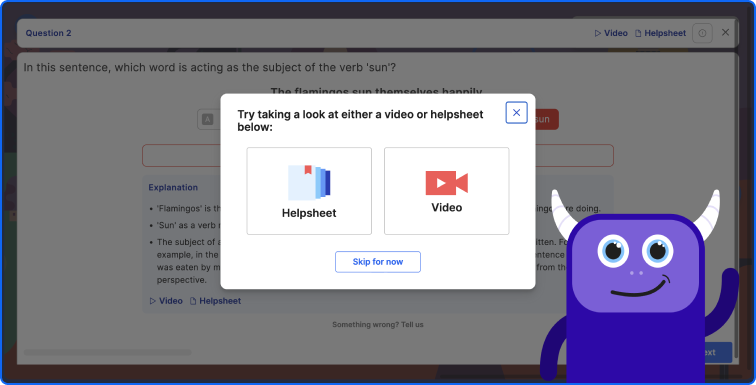Click the info icon in the header
Screen dimensions: 756x385
tap(702, 33)
